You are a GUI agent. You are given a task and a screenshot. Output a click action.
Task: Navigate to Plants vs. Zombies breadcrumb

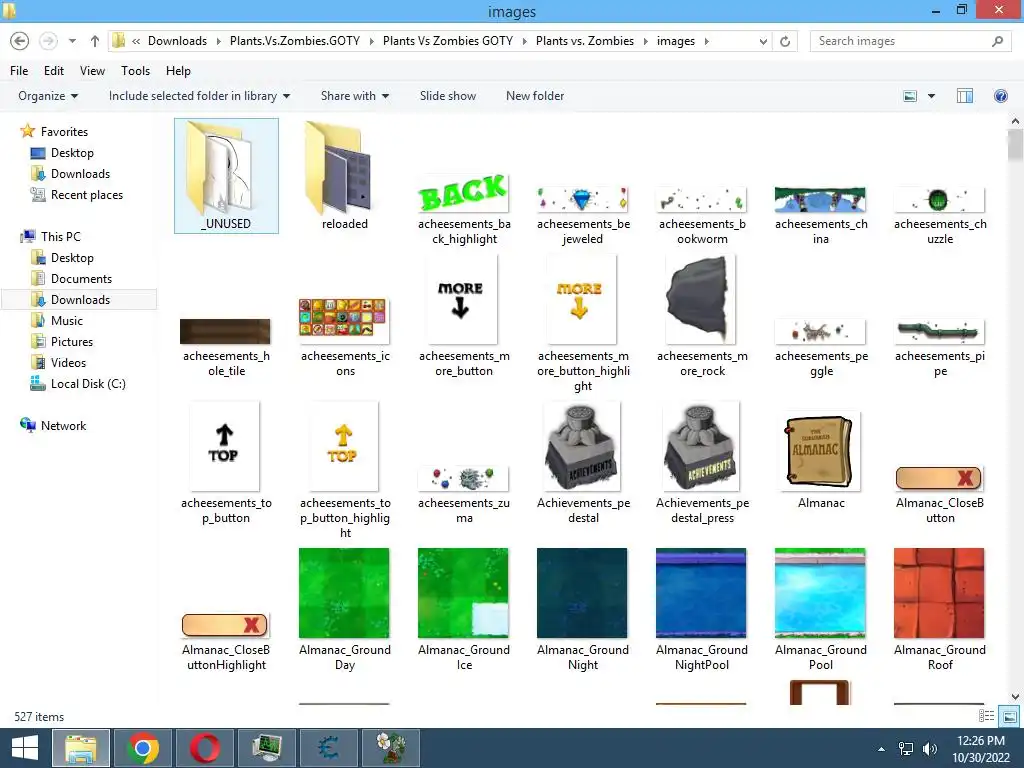tap(584, 41)
